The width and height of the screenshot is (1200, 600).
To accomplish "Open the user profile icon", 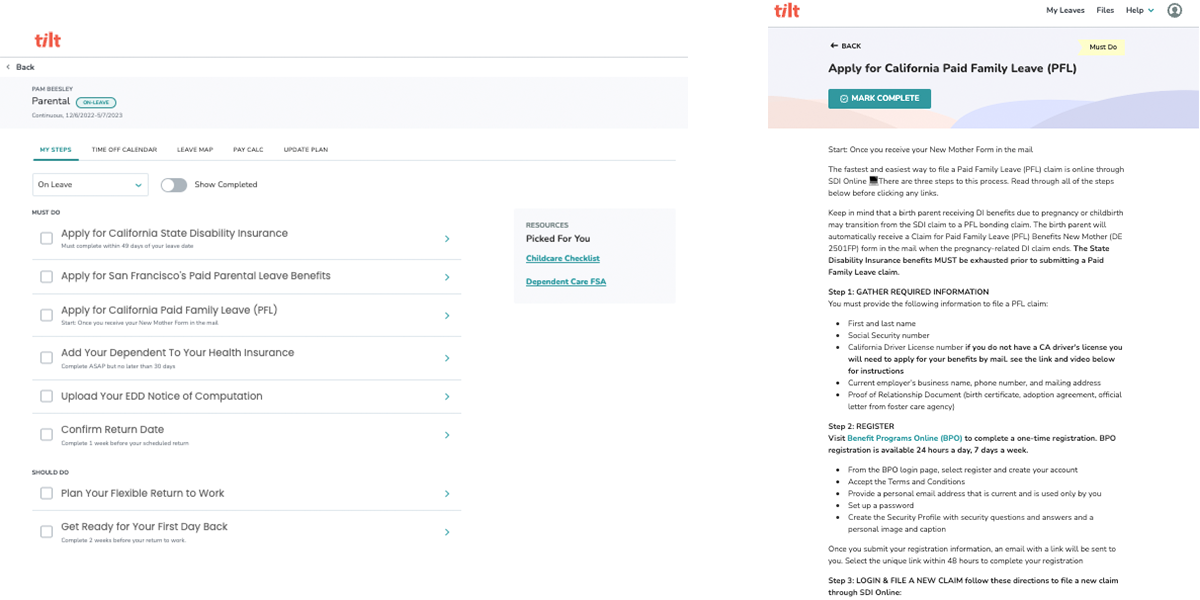I will pyautogui.click(x=1174, y=10).
